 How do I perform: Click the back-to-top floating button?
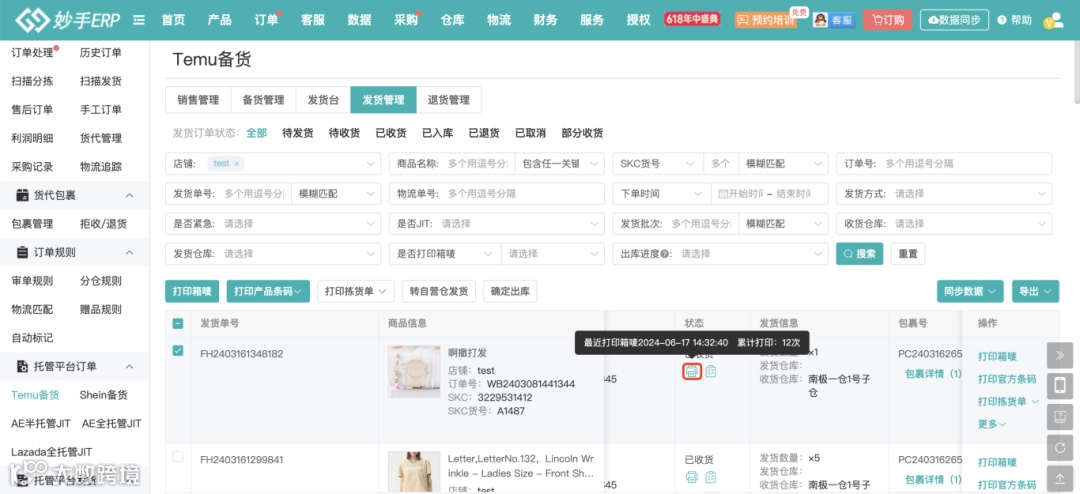pyautogui.click(x=1060, y=478)
